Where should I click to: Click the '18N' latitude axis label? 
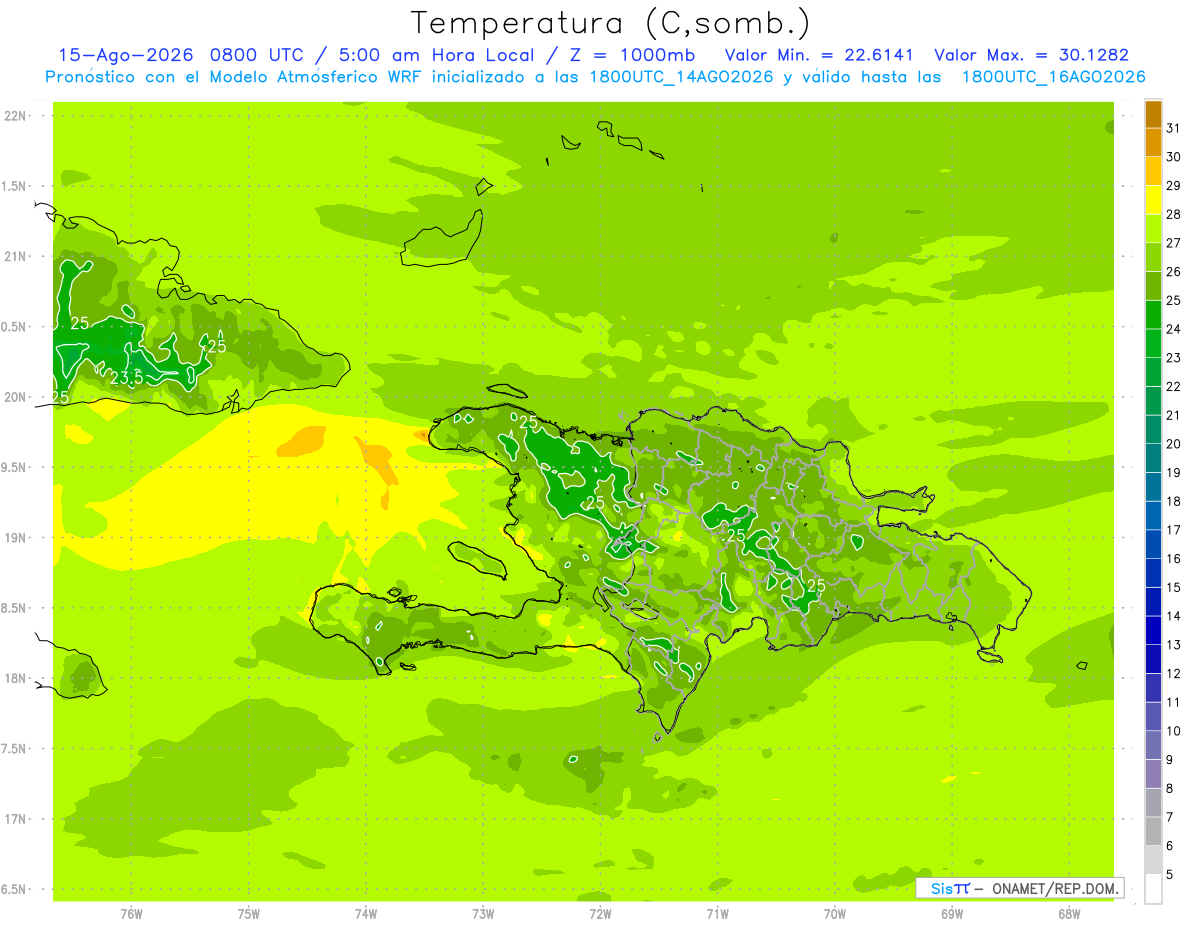click(x=16, y=678)
